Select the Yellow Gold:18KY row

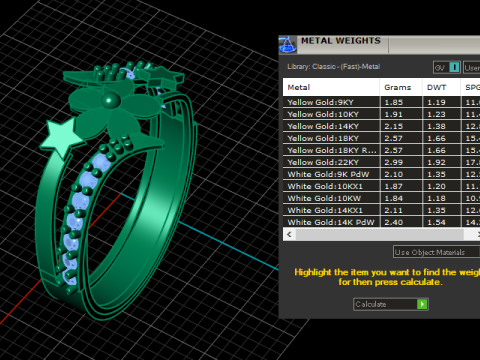381,138
